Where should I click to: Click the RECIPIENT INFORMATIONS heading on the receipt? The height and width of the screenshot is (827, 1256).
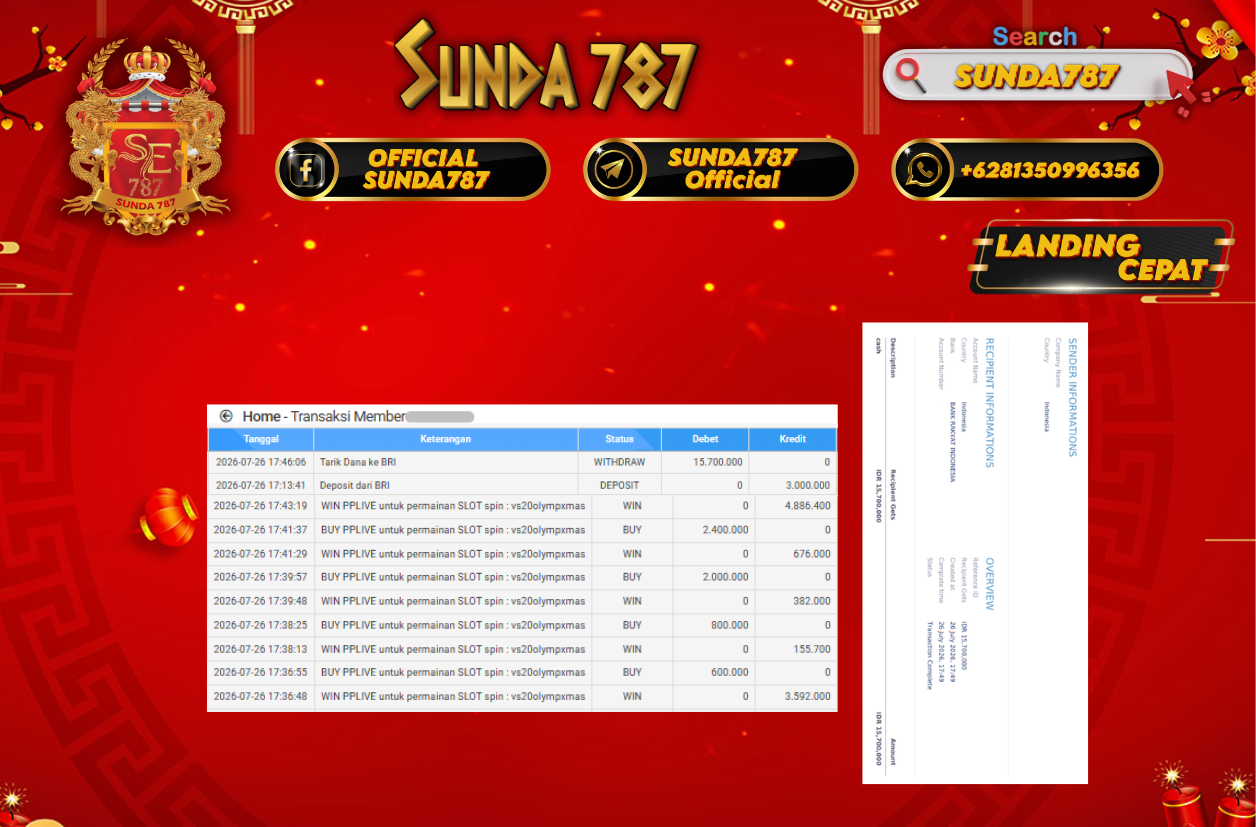point(989,403)
